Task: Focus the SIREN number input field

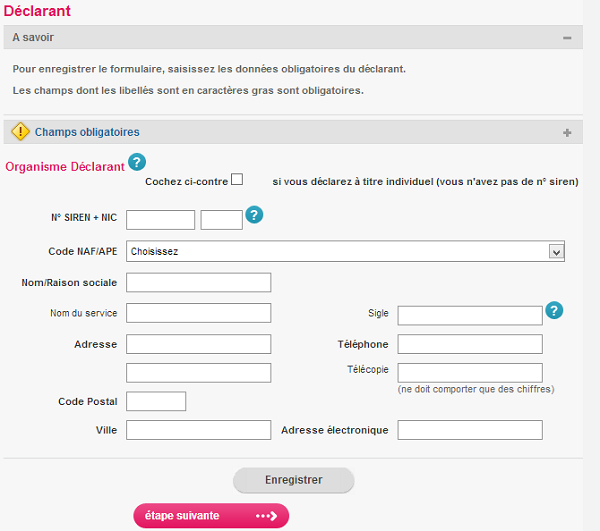Action: pos(160,220)
